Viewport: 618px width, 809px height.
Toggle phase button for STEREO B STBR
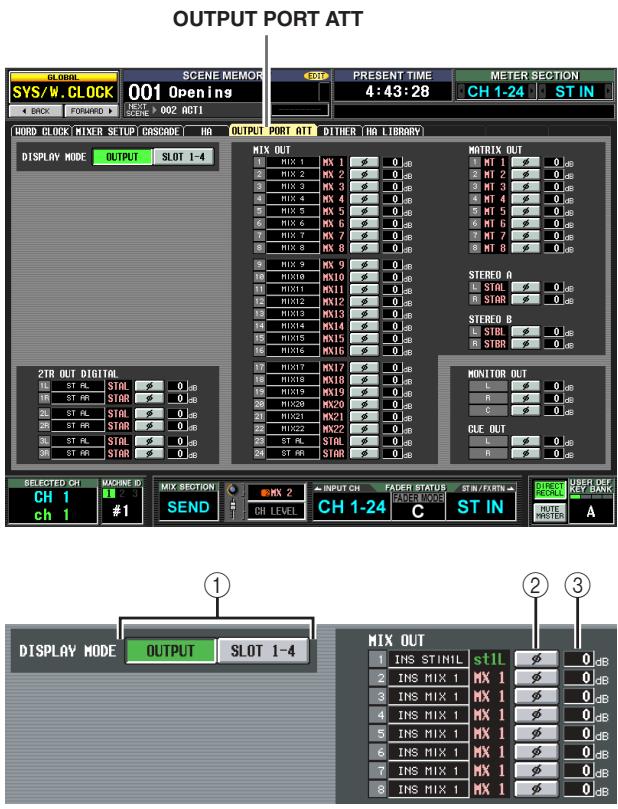coord(526,344)
